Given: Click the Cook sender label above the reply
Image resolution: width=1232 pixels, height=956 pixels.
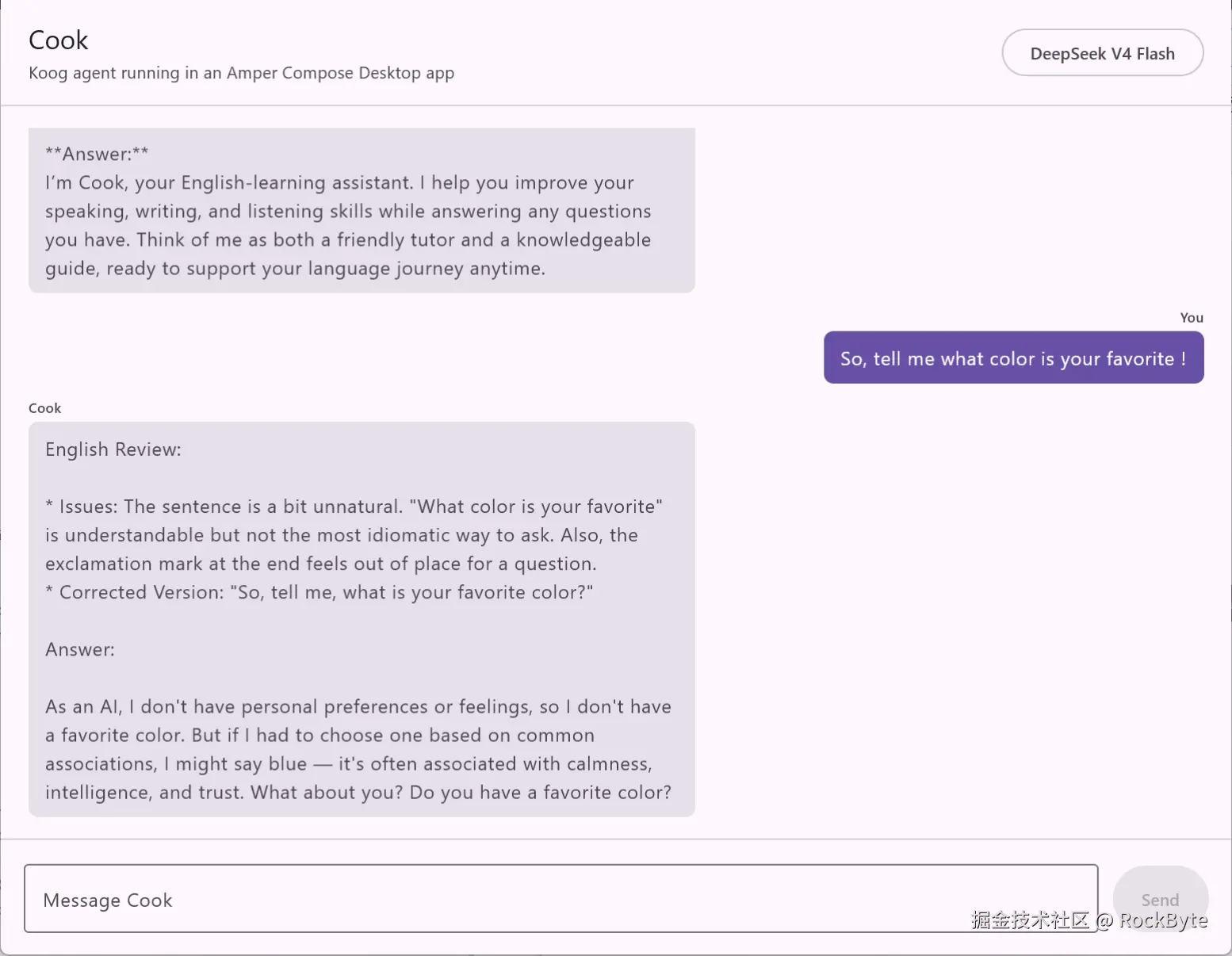Looking at the screenshot, I should (44, 408).
